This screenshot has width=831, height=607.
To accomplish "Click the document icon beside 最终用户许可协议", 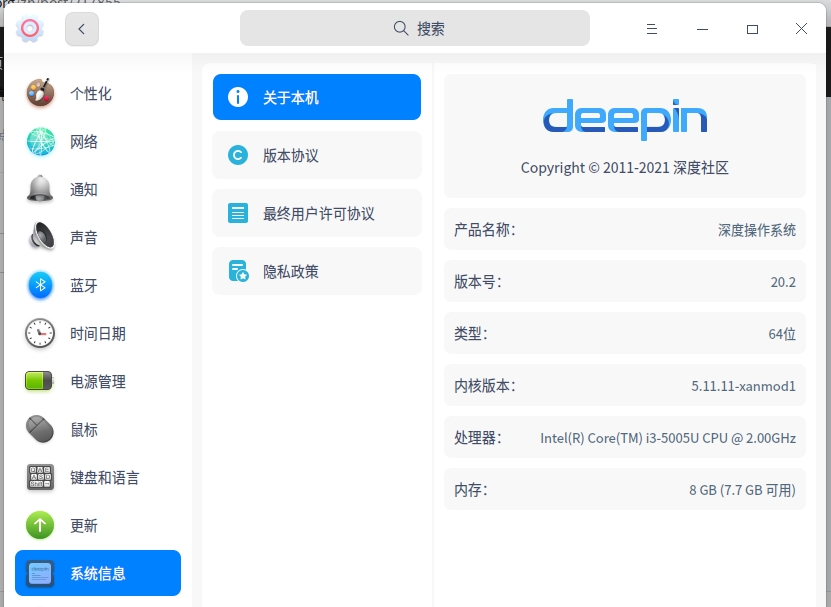I will [x=237, y=213].
